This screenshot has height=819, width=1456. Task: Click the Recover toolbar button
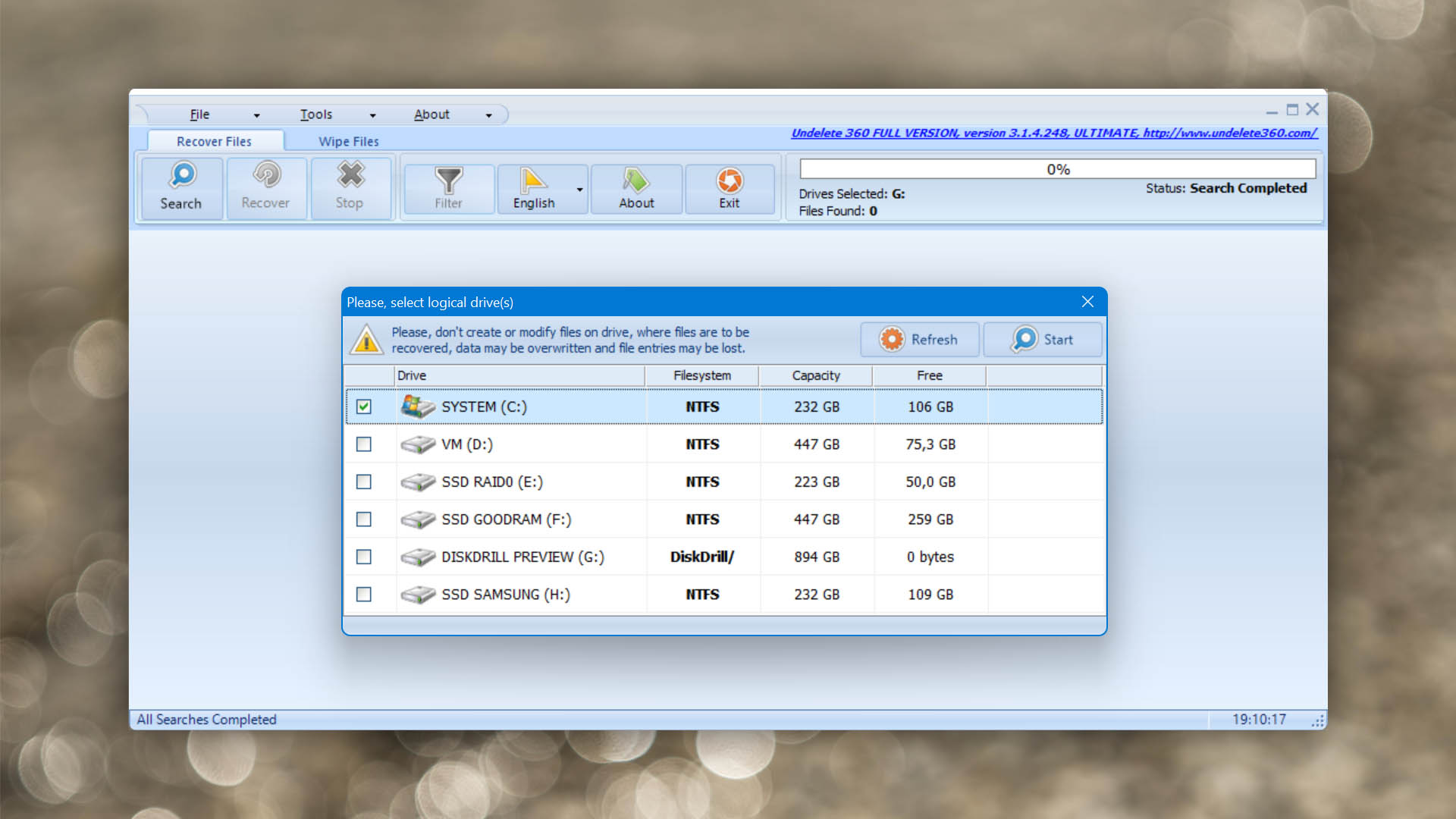265,187
